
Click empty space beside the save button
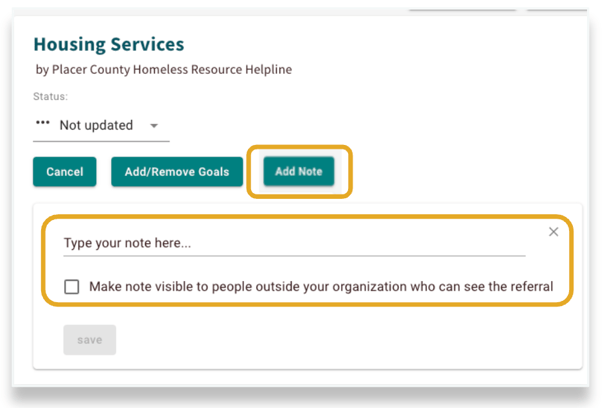point(300,340)
